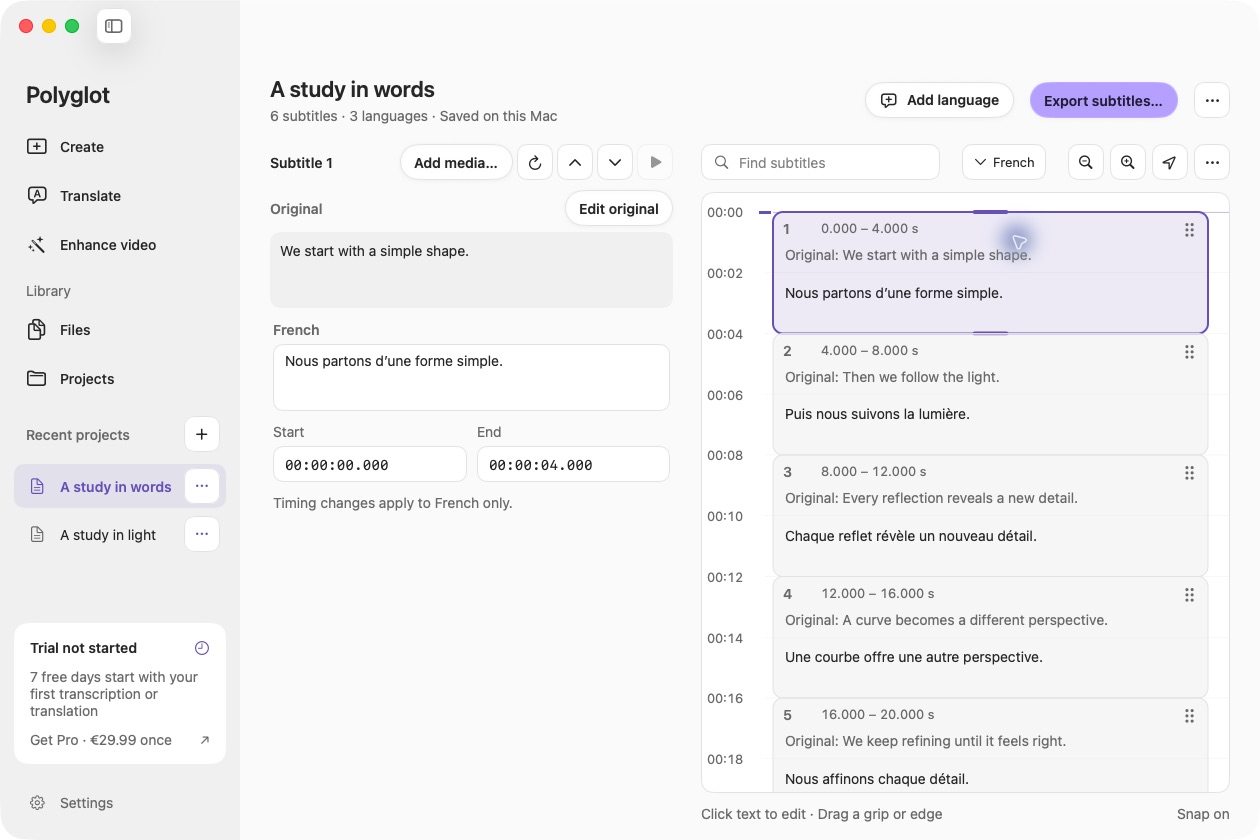The image size is (1260, 840).
Task: Add a new recent project with plus
Action: (202, 434)
